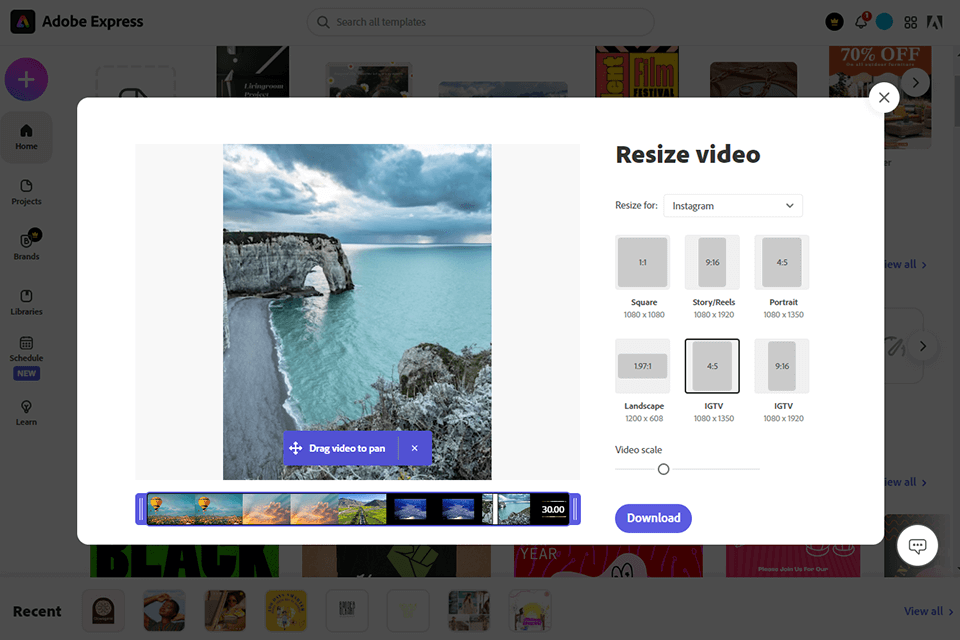Viewport: 960px width, 640px height.
Task: Open the Home section in the sidebar
Action: pos(26,137)
